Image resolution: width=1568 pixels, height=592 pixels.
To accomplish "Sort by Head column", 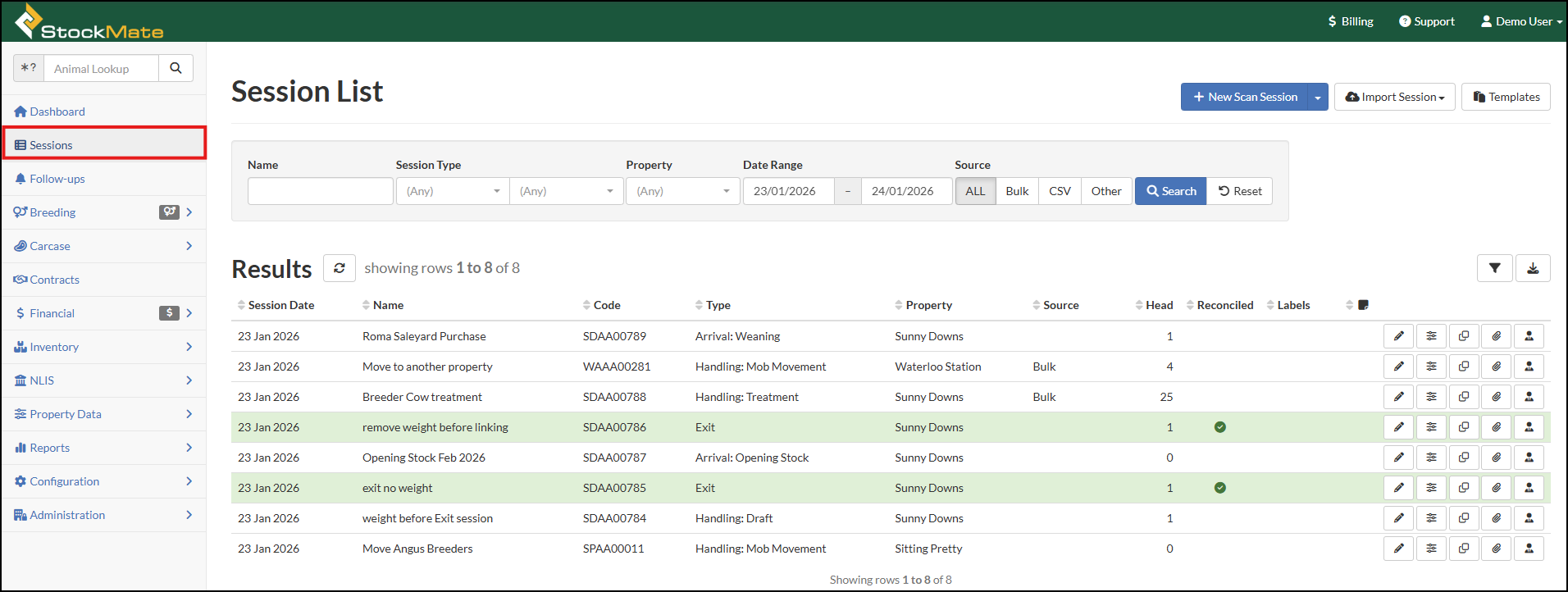I will click(x=1154, y=305).
